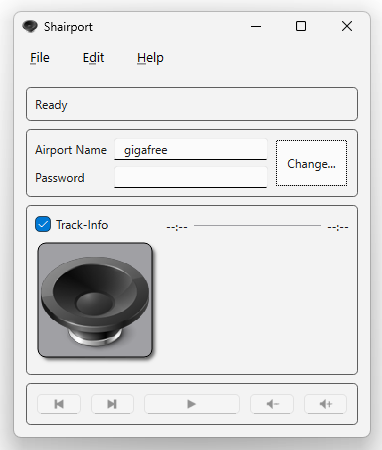
Task: Maximize the Shairport window
Action: tap(301, 26)
